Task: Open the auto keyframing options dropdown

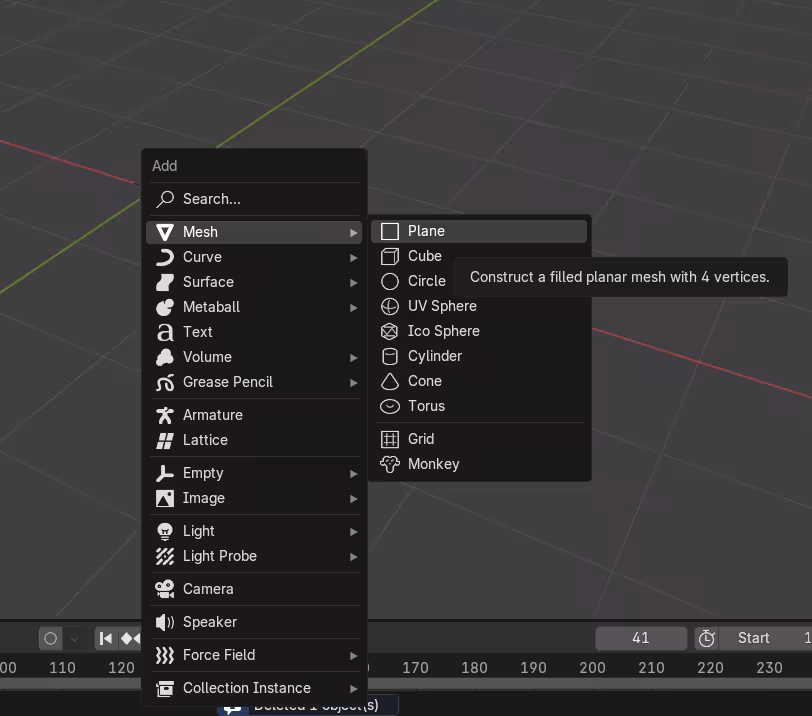Action: click(x=75, y=638)
